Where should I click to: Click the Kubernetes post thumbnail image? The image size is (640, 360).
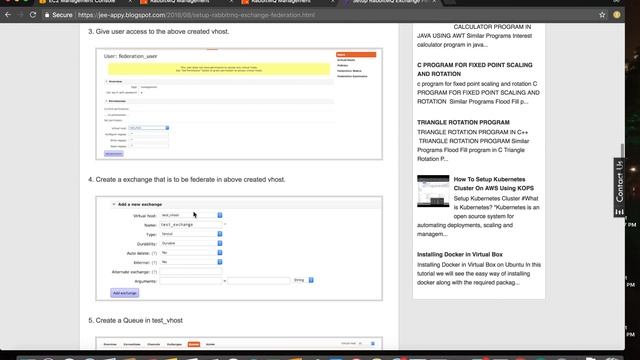pyautogui.click(x=433, y=191)
